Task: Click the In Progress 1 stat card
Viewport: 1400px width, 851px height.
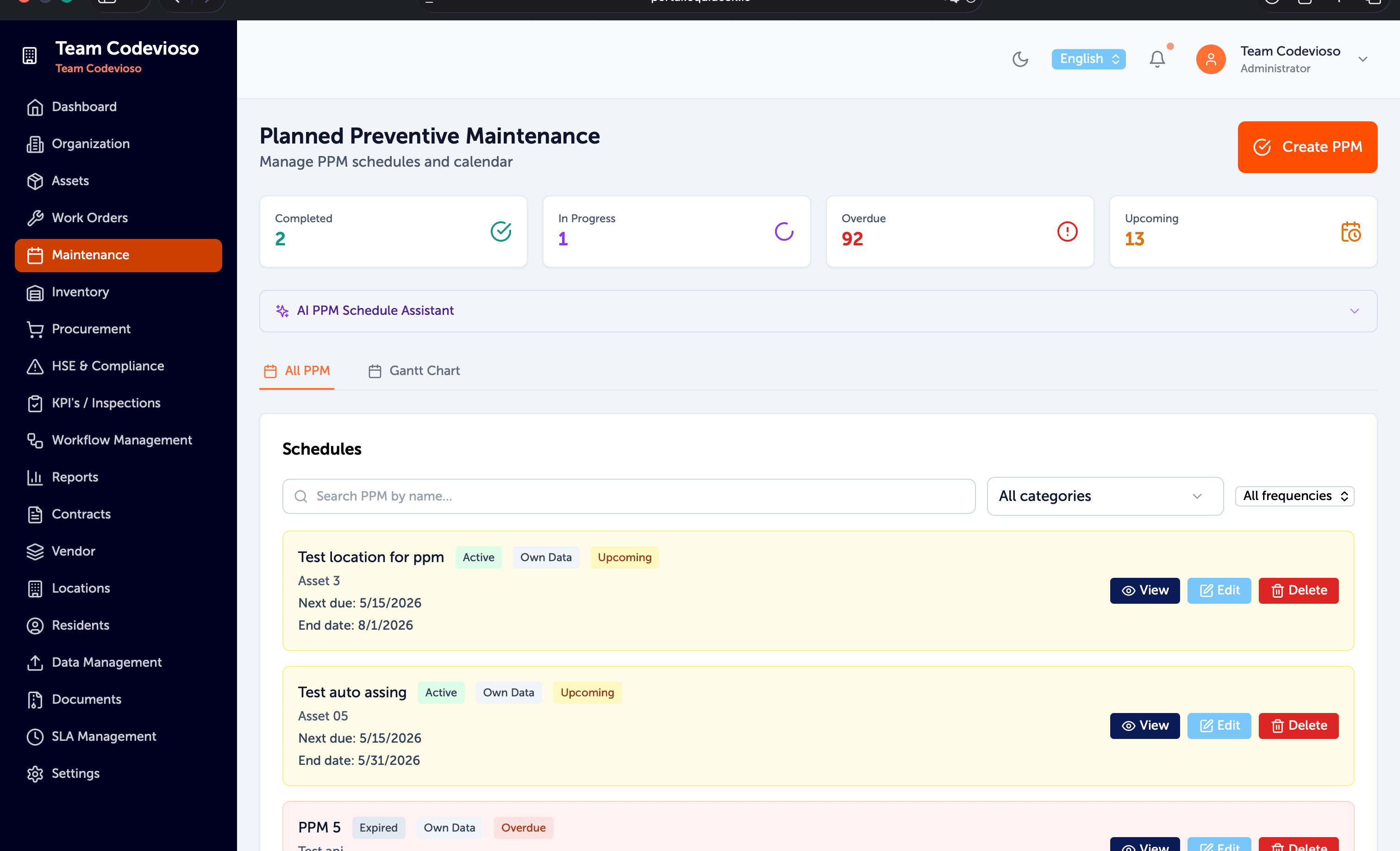Action: (x=676, y=231)
